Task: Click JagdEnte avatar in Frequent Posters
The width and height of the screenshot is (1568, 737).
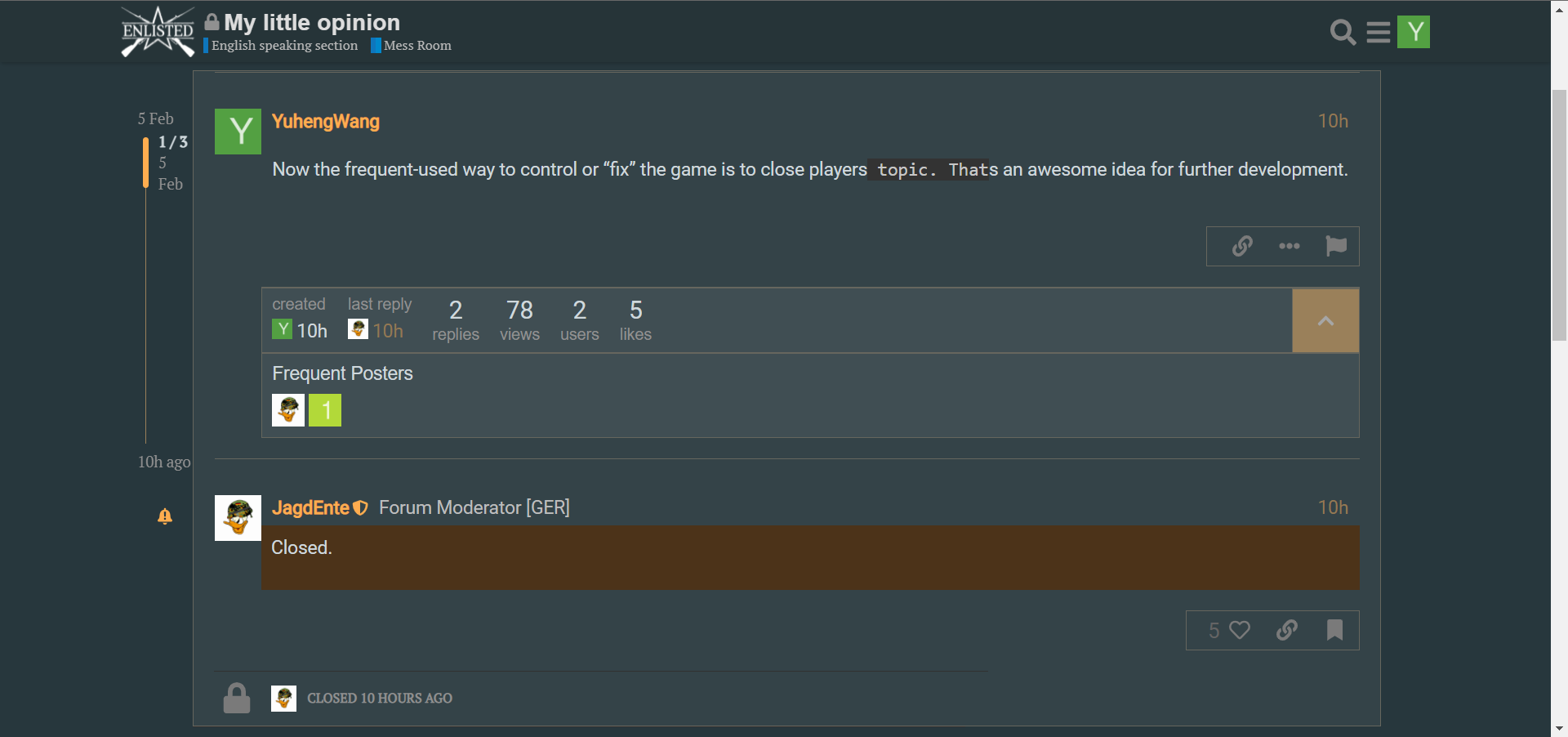Action: 288,410
